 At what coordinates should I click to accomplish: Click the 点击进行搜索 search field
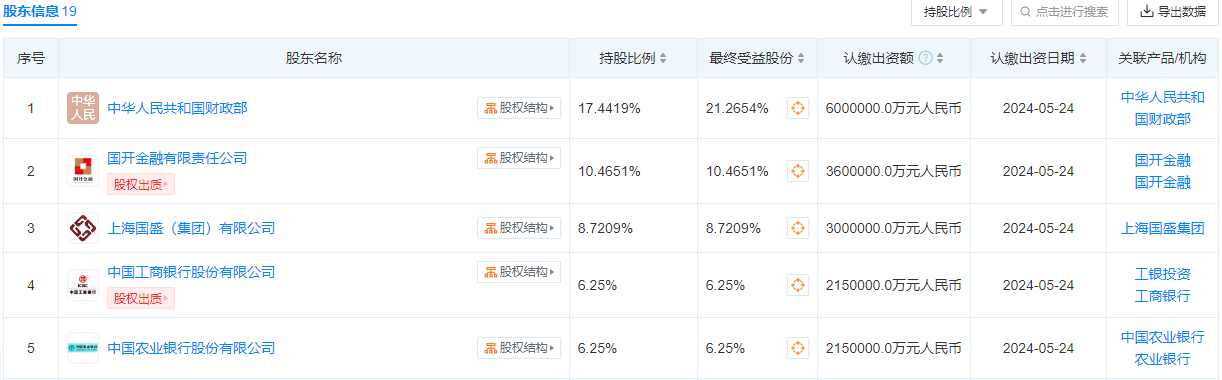pos(1064,12)
